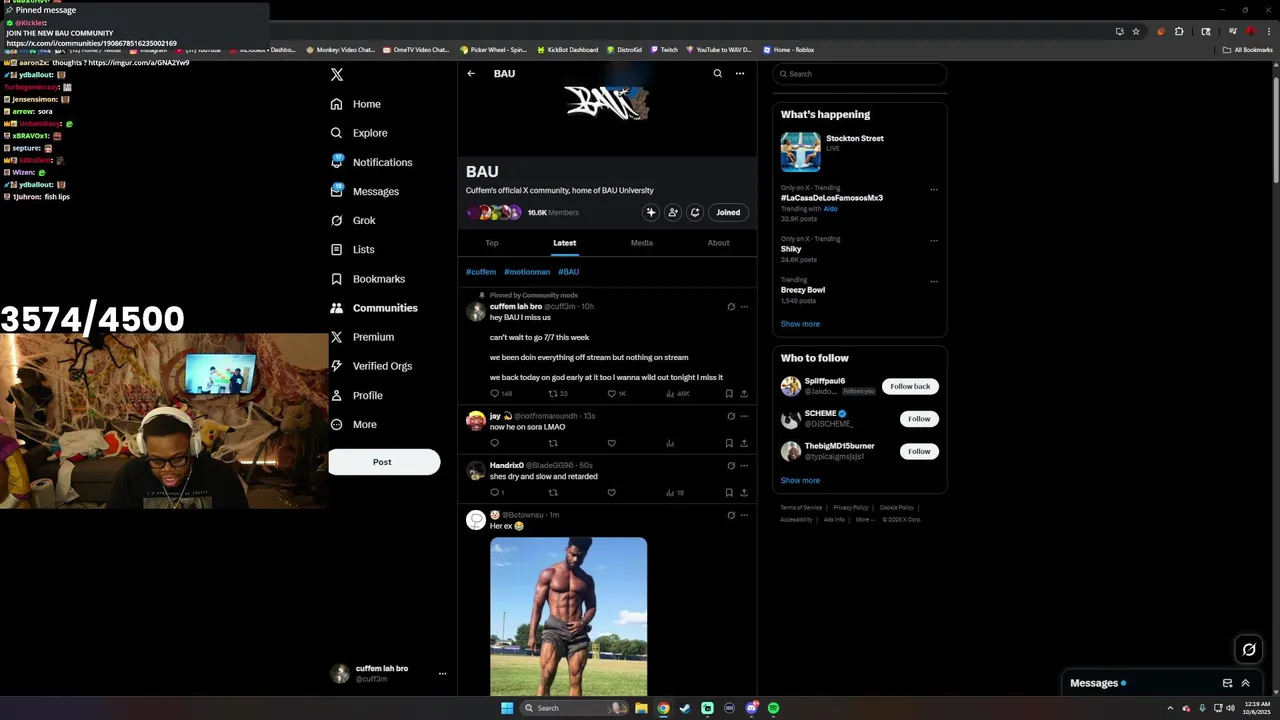The height and width of the screenshot is (720, 1280).
Task: Toggle community notifications bell
Action: 695,212
